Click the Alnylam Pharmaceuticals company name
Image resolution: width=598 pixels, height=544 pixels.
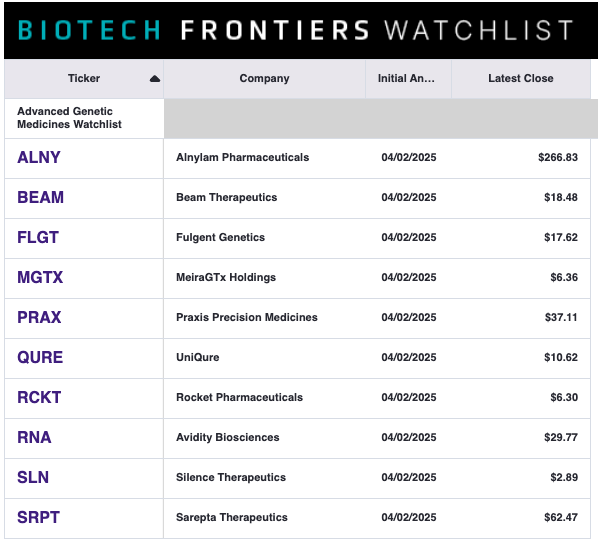pyautogui.click(x=243, y=157)
